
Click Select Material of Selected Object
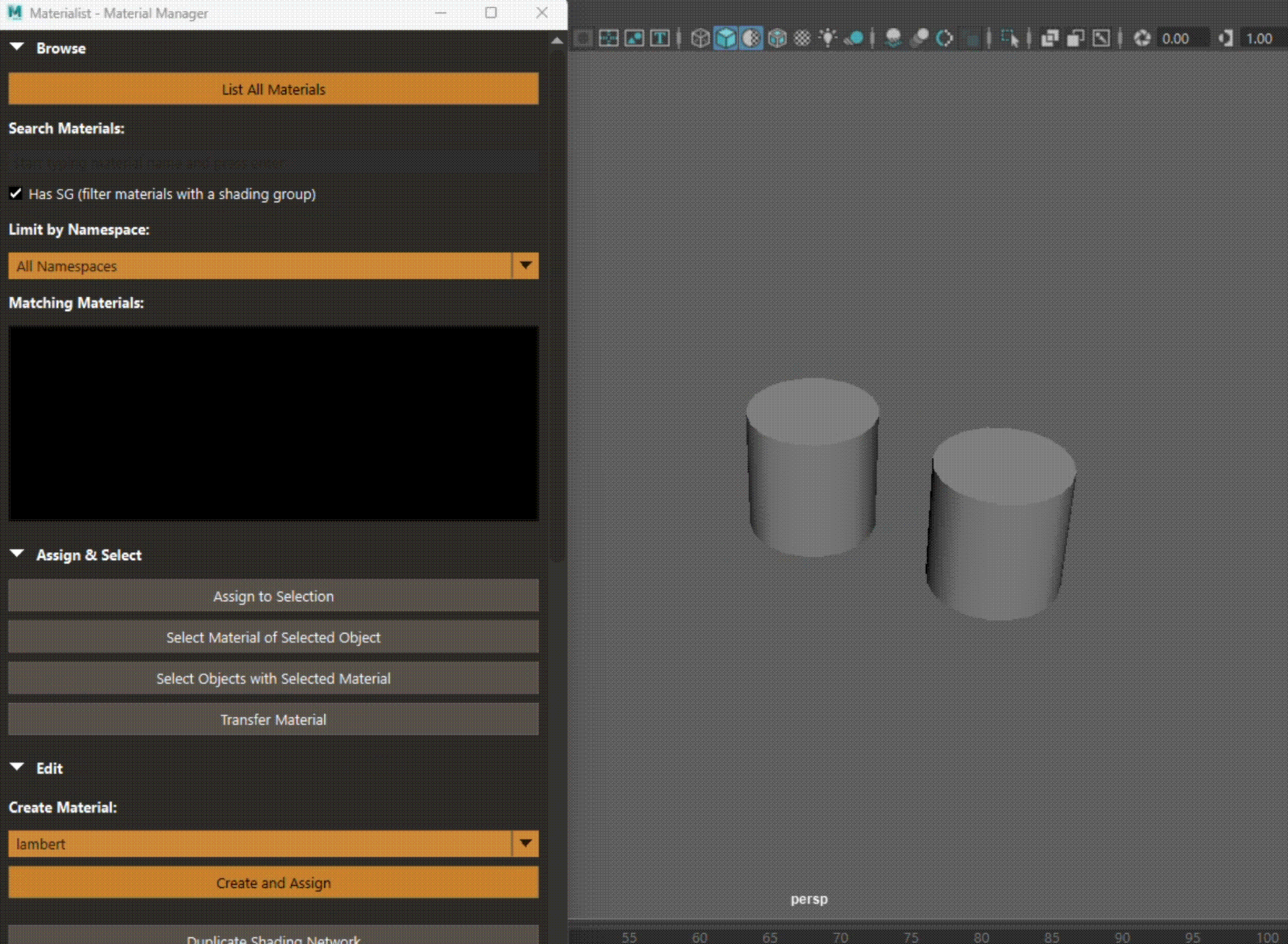[274, 637]
